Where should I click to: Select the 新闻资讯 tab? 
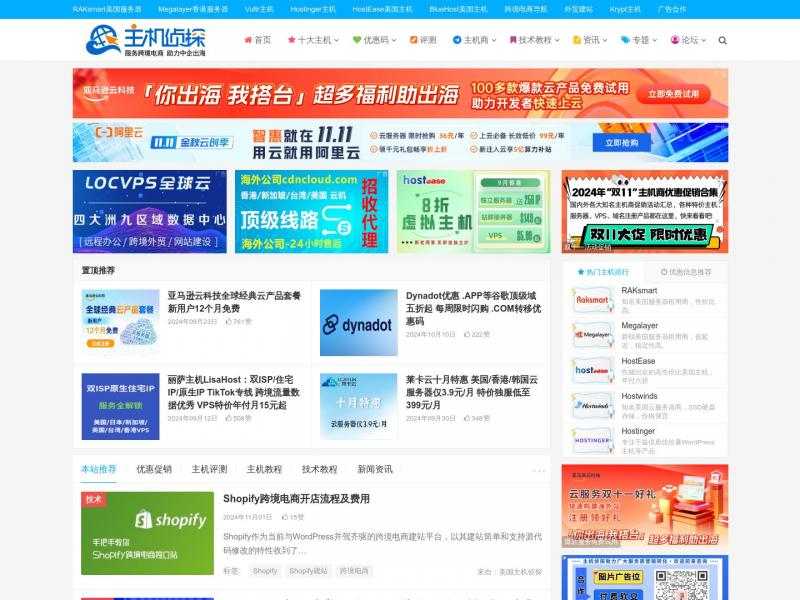click(375, 469)
